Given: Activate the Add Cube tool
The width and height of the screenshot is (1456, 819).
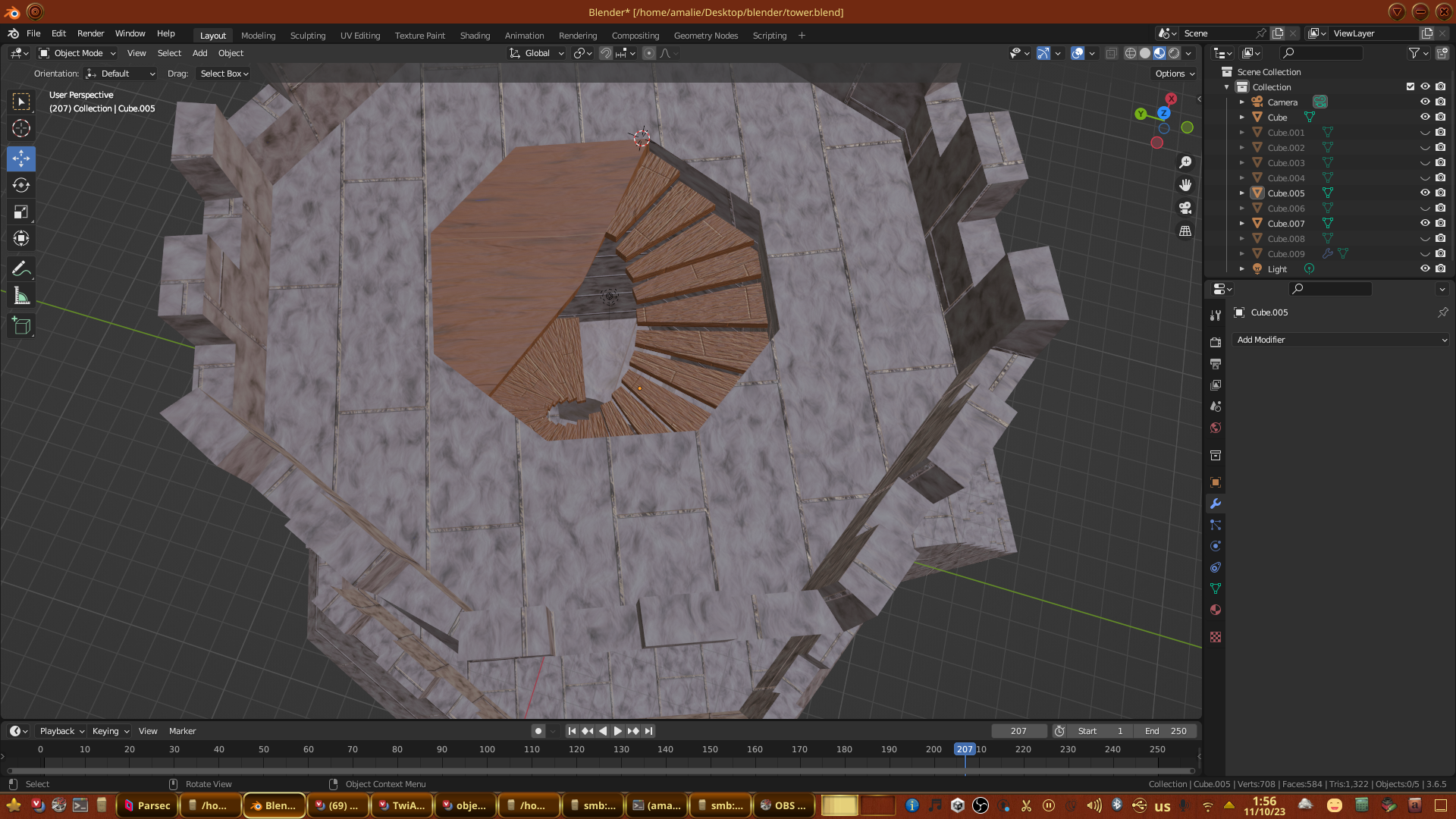Looking at the screenshot, I should (21, 327).
